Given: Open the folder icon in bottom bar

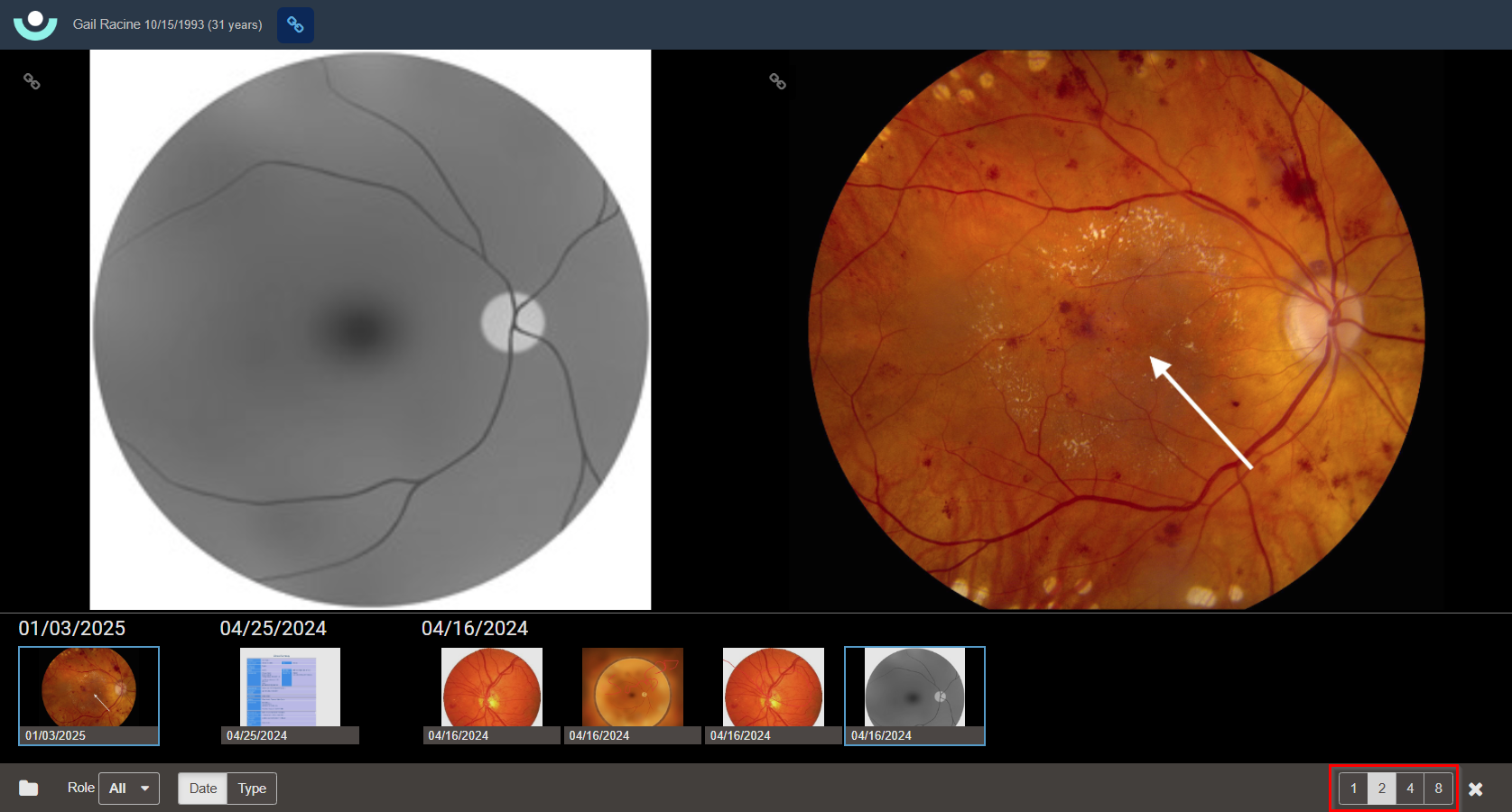Looking at the screenshot, I should coord(29,788).
